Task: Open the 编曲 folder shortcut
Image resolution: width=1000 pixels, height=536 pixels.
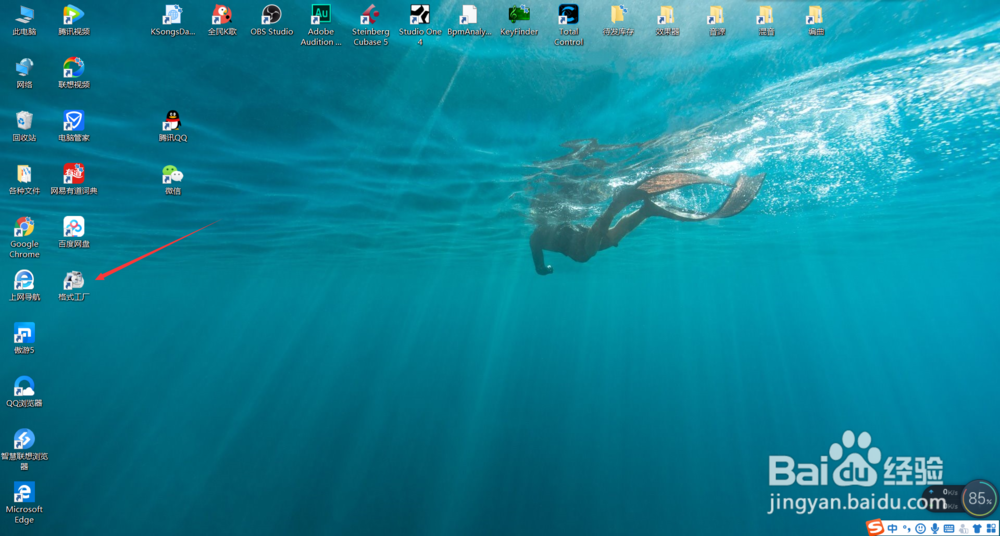Action: 816,20
